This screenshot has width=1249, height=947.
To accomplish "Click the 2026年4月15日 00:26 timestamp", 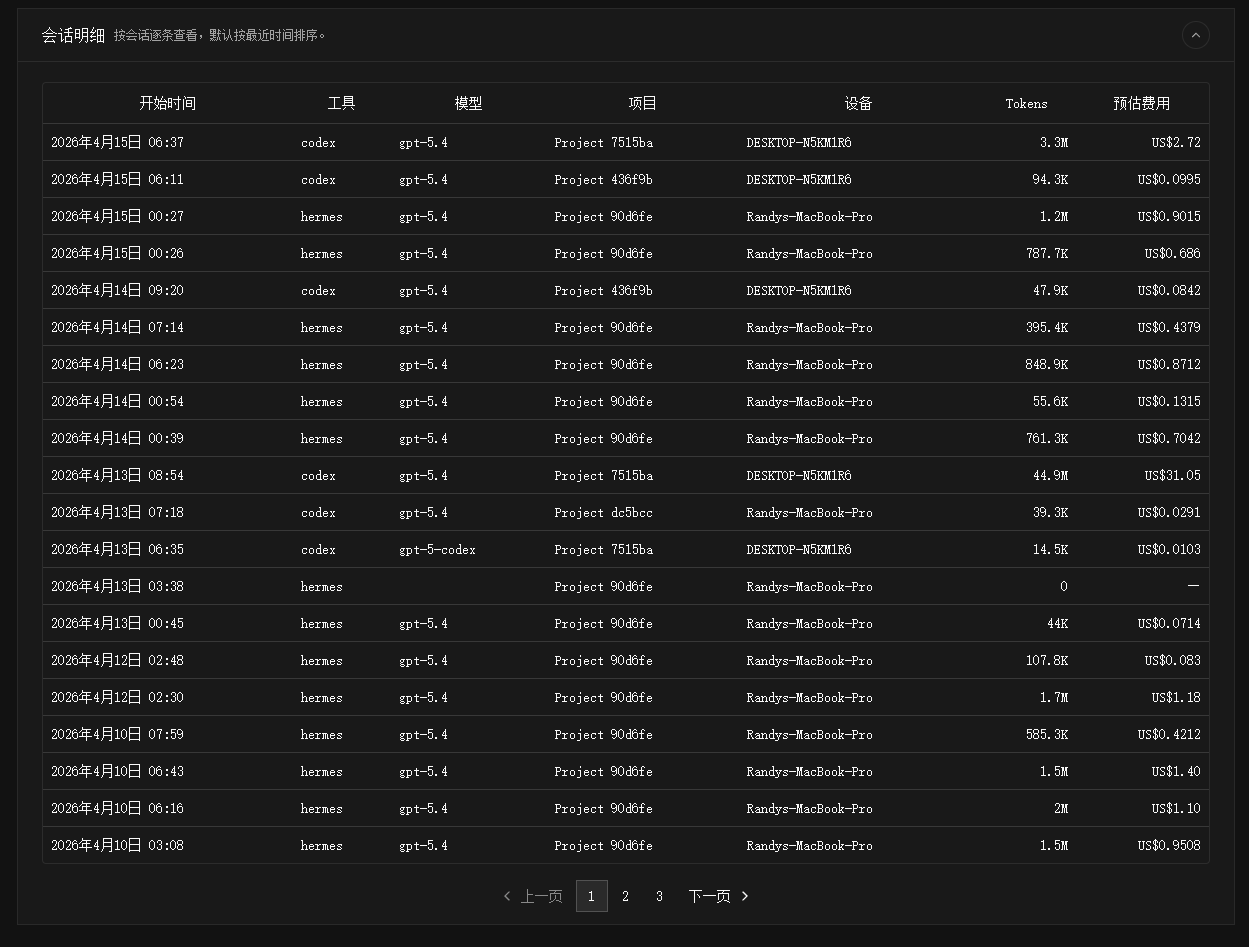I will 117,253.
